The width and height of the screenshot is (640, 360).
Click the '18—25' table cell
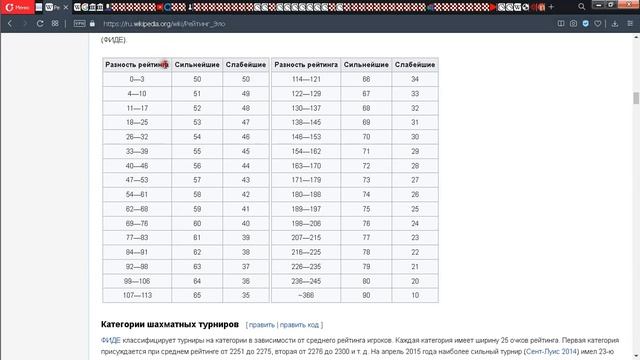coord(137,122)
